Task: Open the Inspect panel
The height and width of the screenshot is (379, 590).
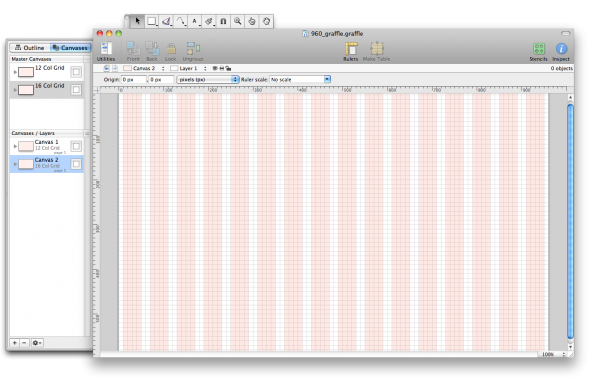Action: 561,51
